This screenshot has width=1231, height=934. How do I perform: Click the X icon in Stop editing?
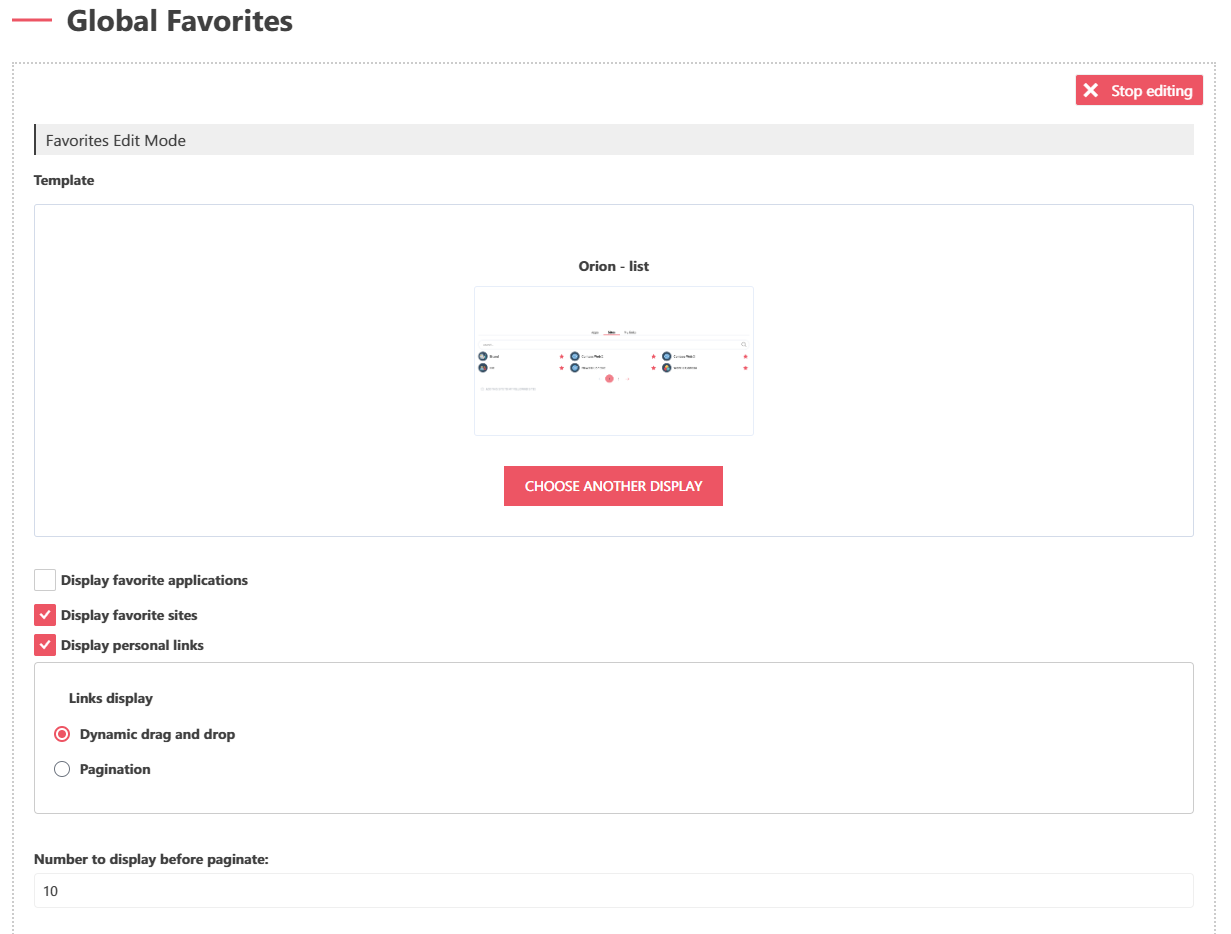coord(1091,91)
